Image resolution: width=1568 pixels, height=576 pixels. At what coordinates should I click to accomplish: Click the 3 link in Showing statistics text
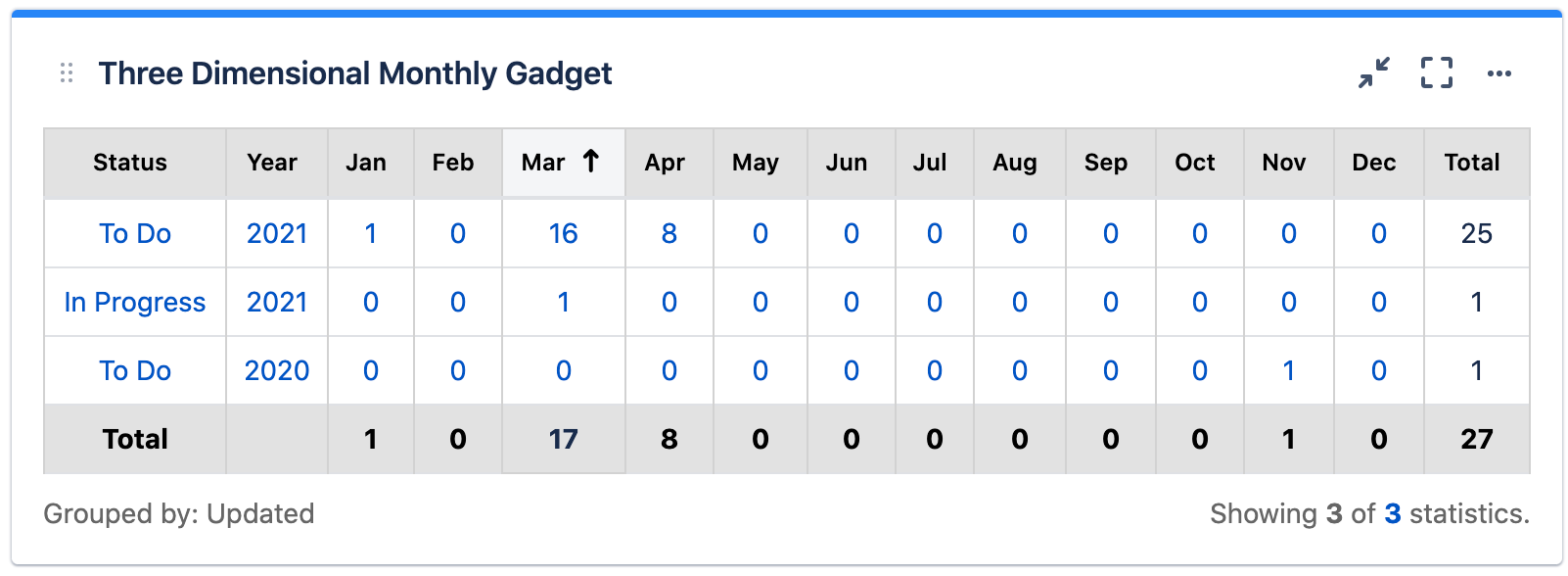(x=1392, y=512)
